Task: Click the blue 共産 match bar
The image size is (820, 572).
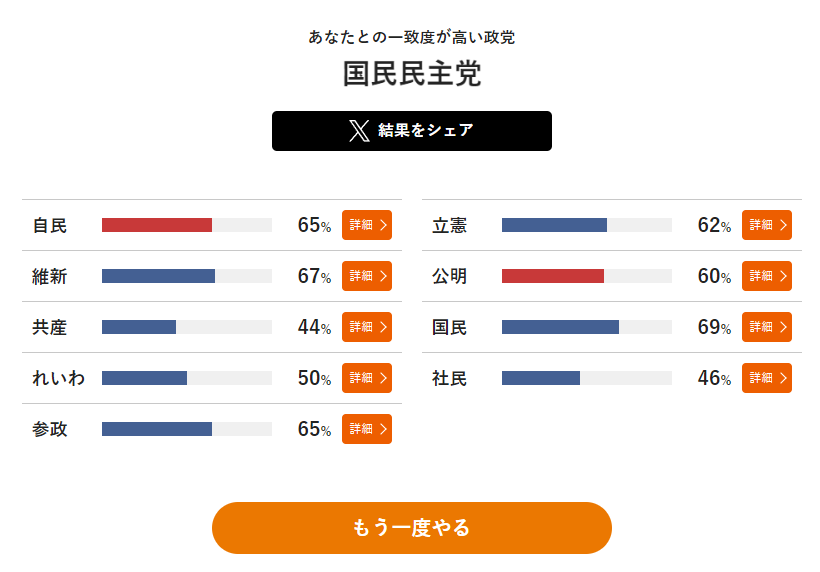Action: click(139, 327)
